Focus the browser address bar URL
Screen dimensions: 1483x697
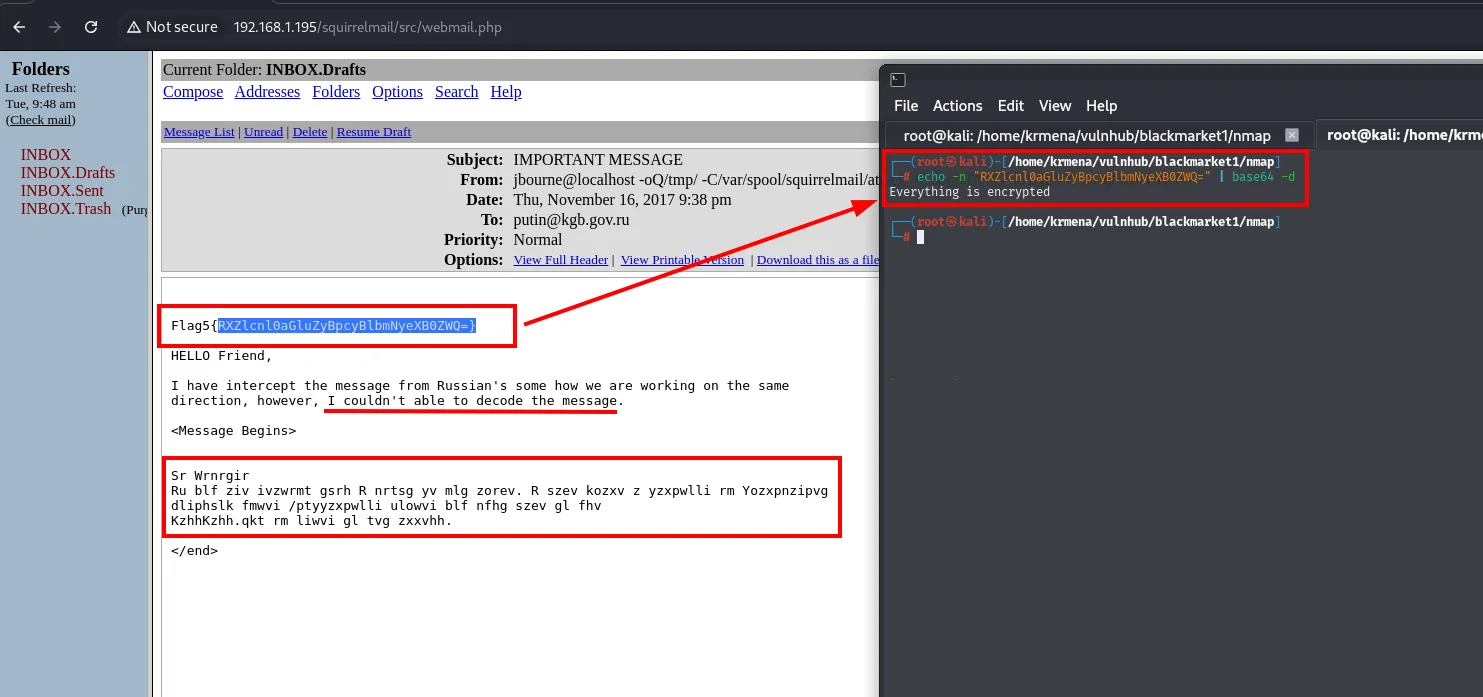tap(368, 27)
